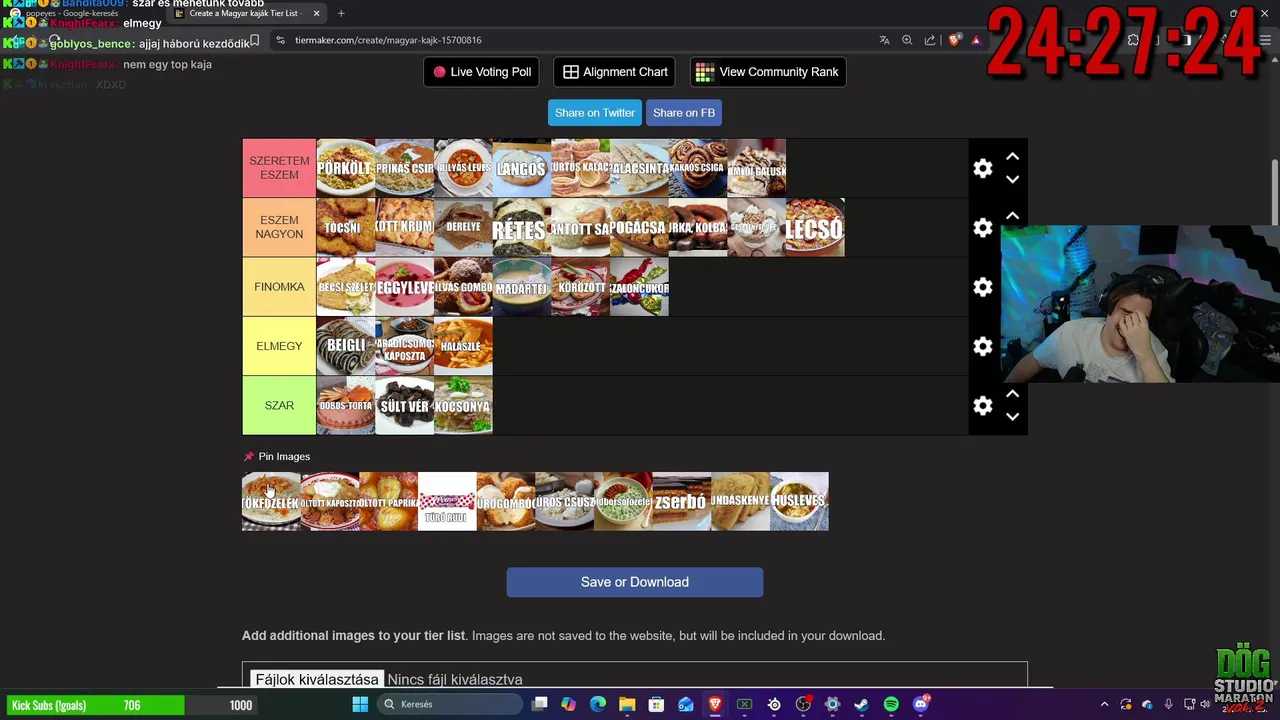Move SZERETEM ESZEM tier down
This screenshot has width=1280, height=720.
1012,180
